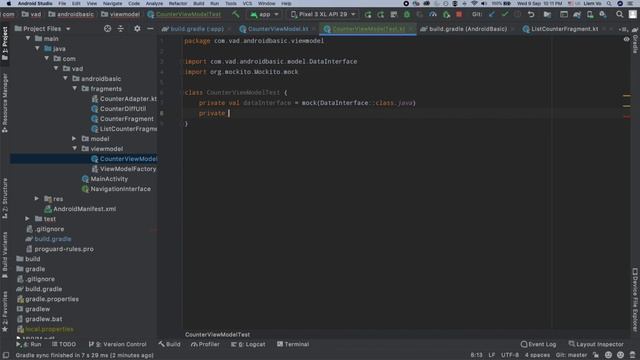640x360 pixels.
Task: Click the Search Everywhere magnifier icon
Action: [620, 15]
